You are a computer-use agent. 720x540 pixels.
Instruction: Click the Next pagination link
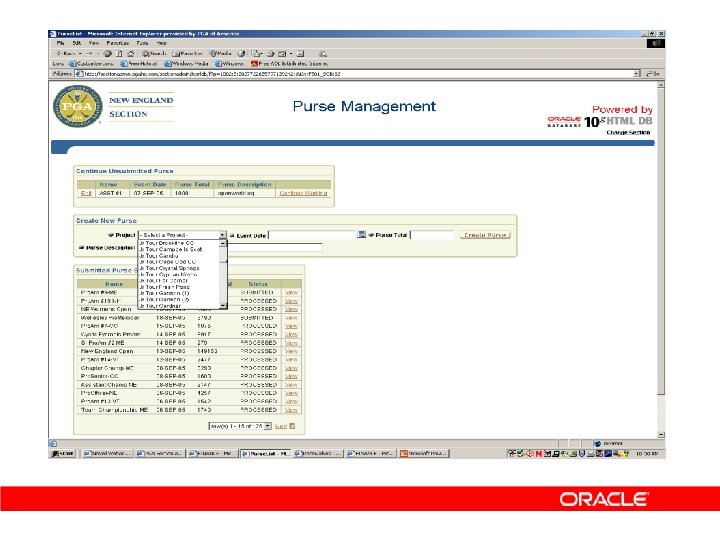tap(281, 427)
